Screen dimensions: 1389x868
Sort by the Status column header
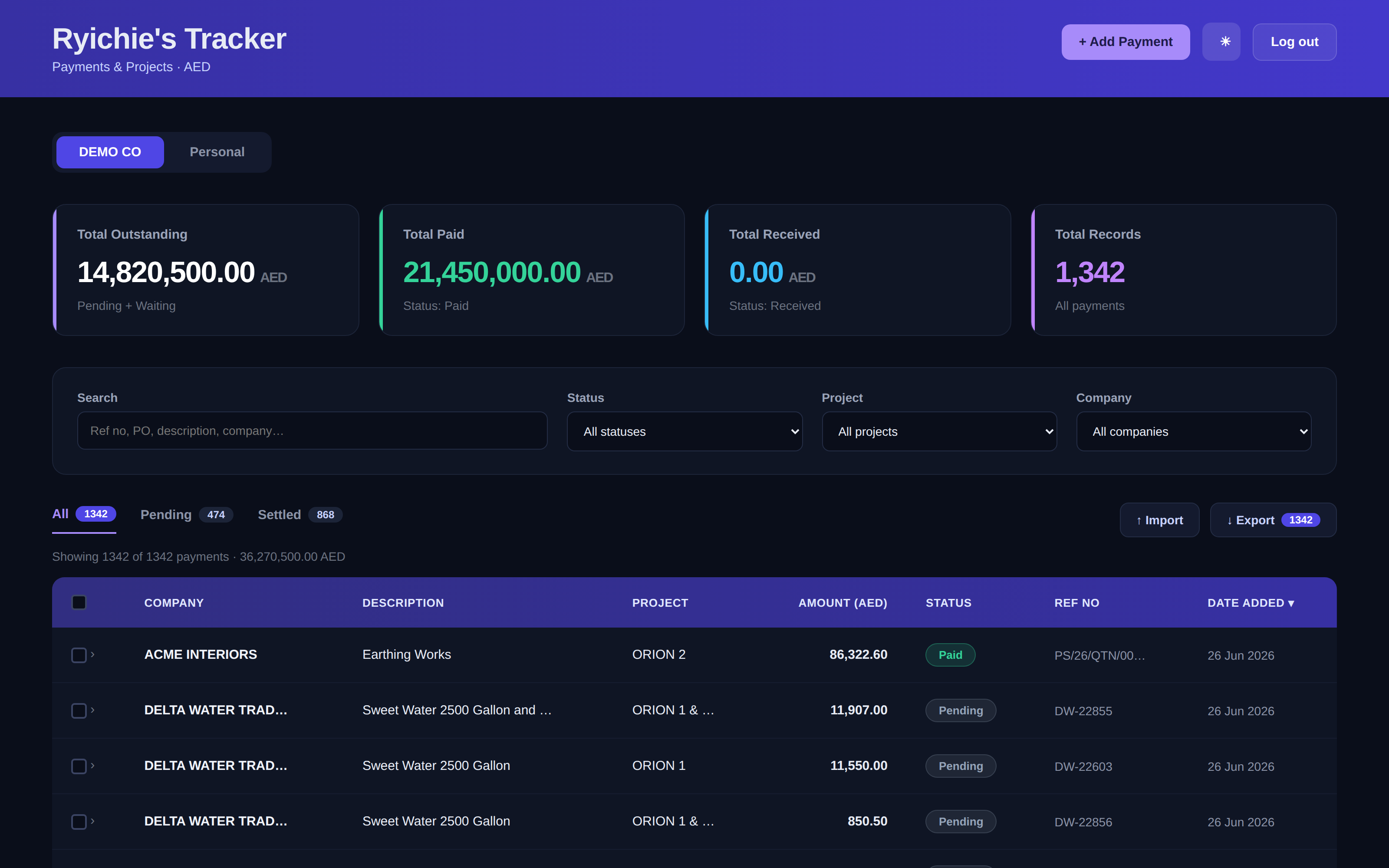tap(948, 603)
